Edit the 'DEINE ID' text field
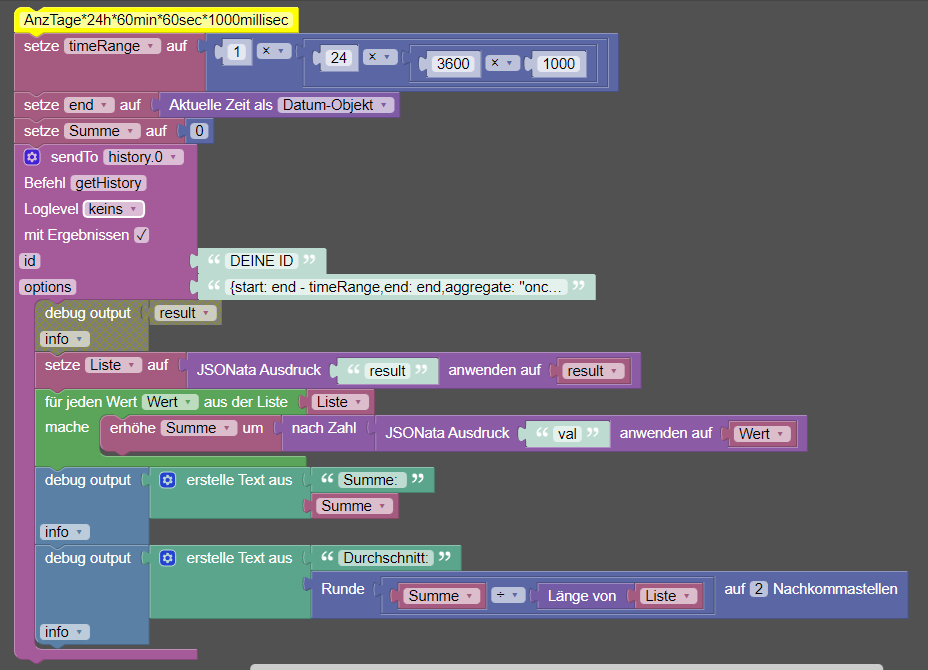This screenshot has width=928, height=670. click(261, 261)
